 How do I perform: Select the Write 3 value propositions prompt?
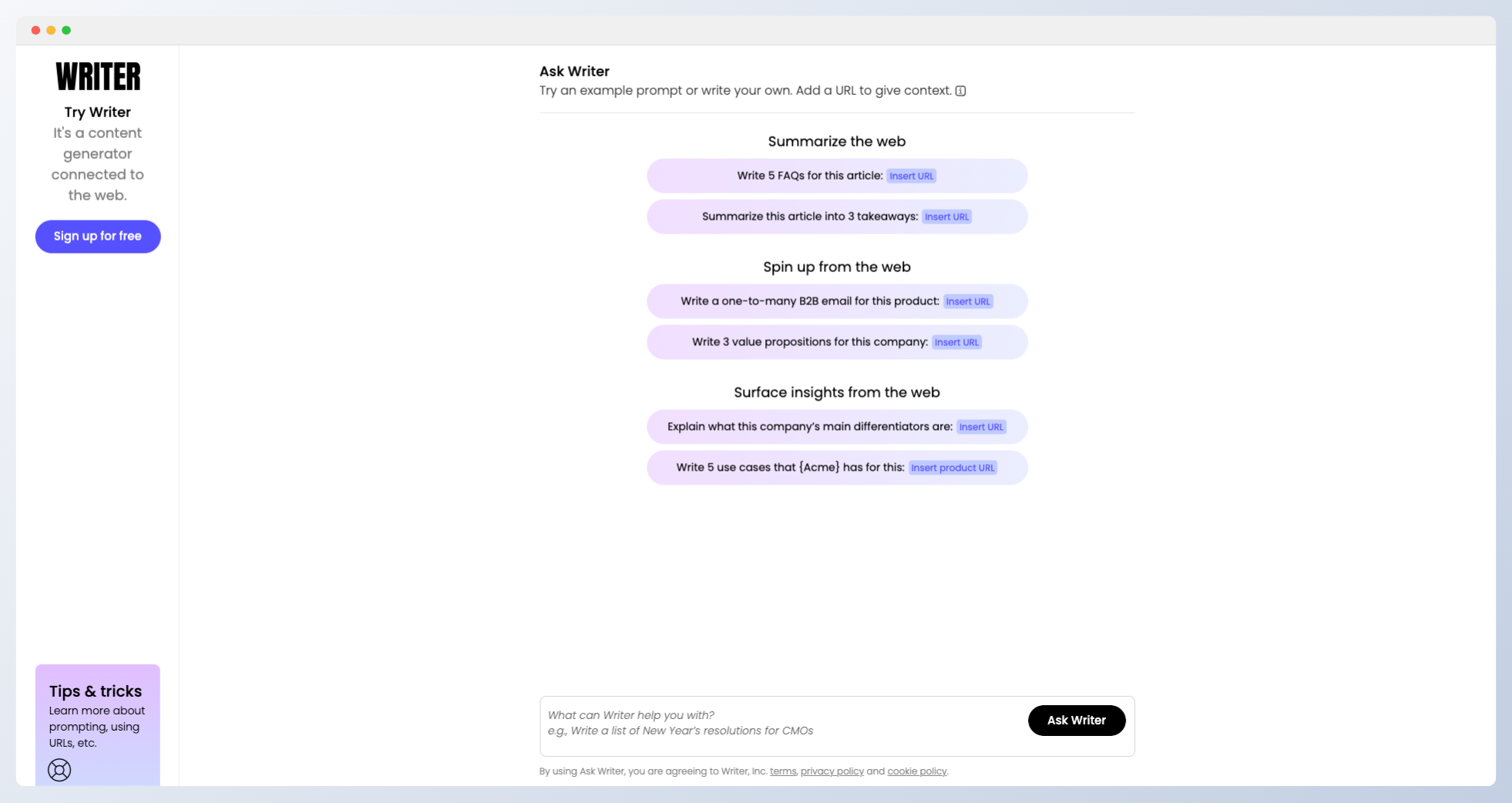click(x=837, y=342)
